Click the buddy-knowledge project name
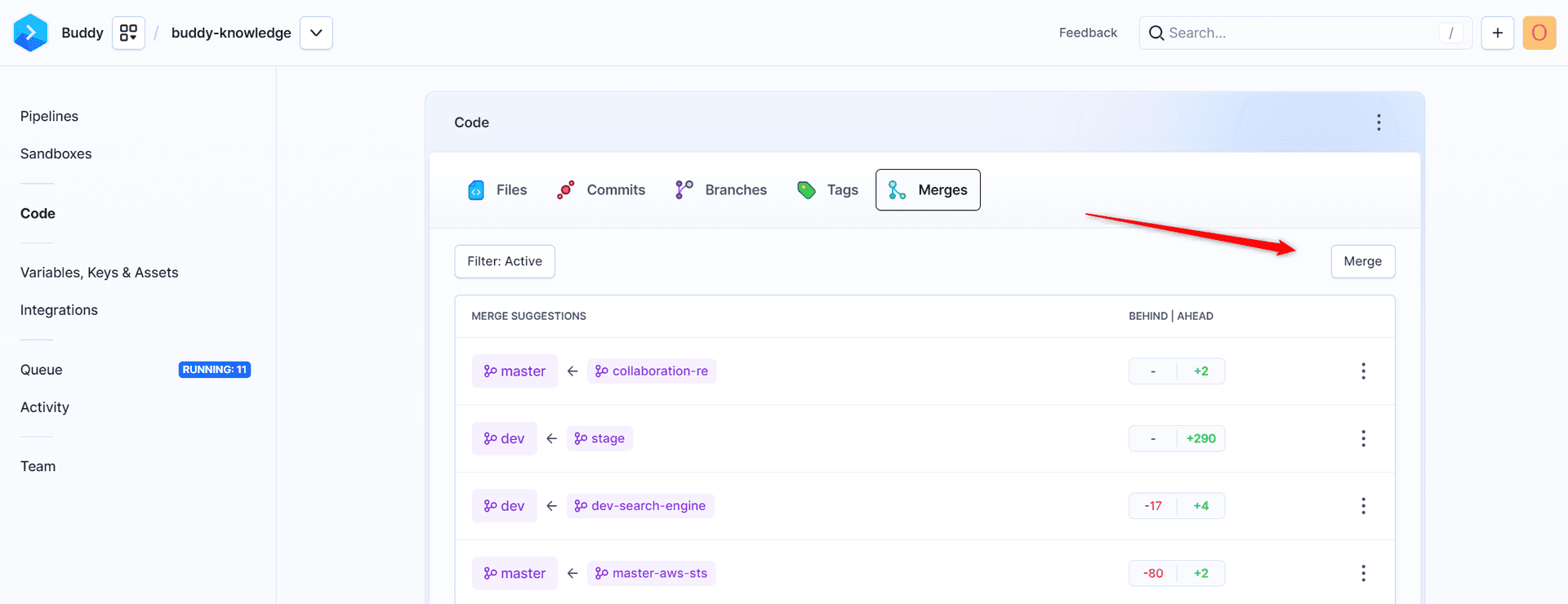The height and width of the screenshot is (604, 1568). pyautogui.click(x=231, y=33)
